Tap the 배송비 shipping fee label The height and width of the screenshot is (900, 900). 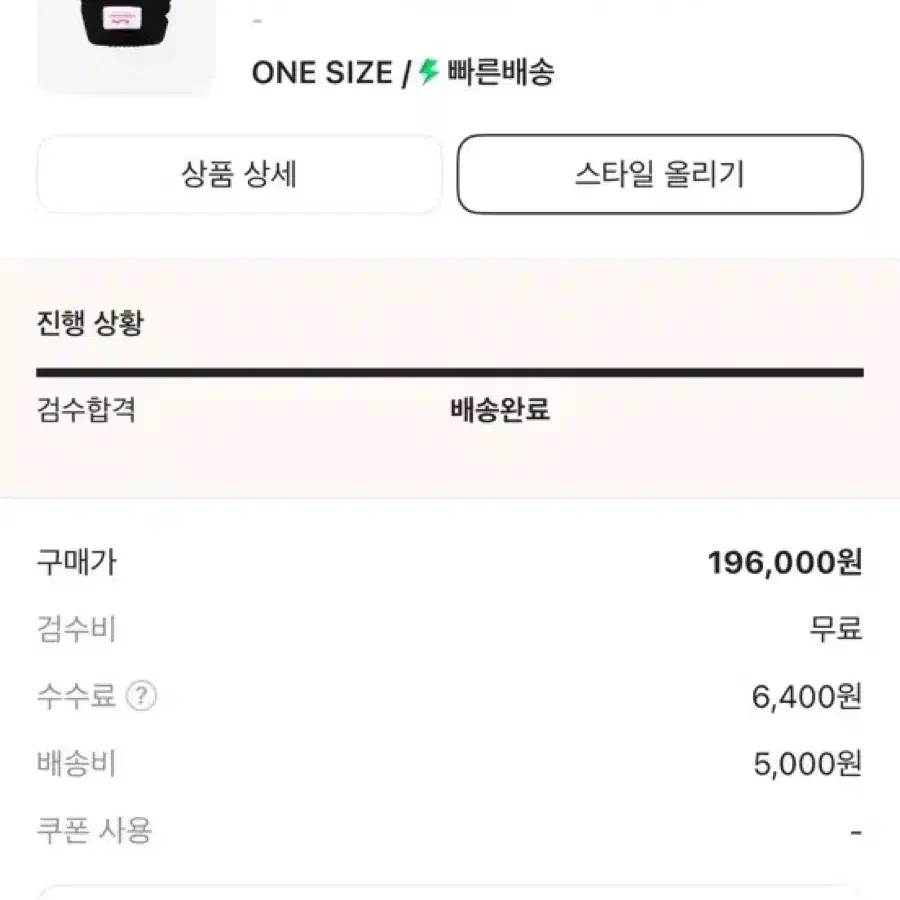coord(76,763)
